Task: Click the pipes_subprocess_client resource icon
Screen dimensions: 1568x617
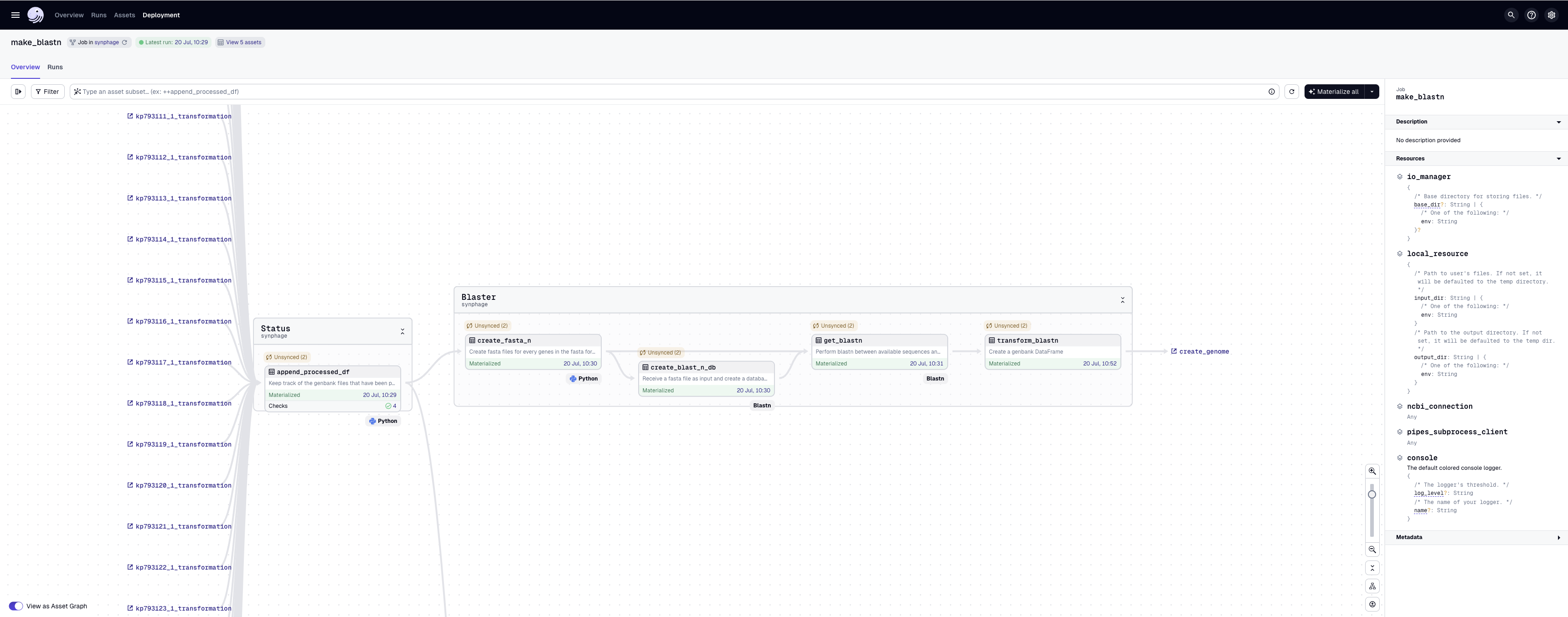Action: coord(1399,432)
